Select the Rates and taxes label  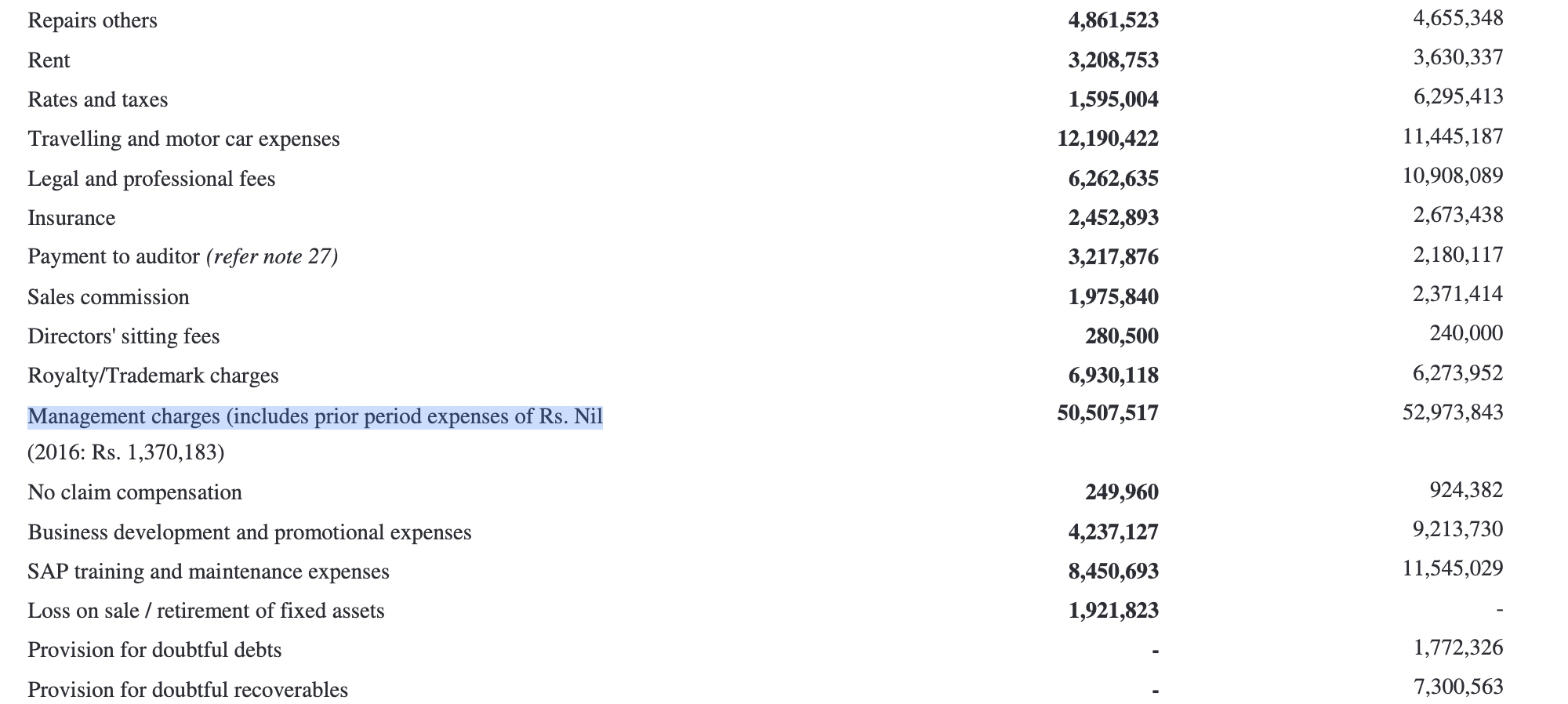(98, 100)
